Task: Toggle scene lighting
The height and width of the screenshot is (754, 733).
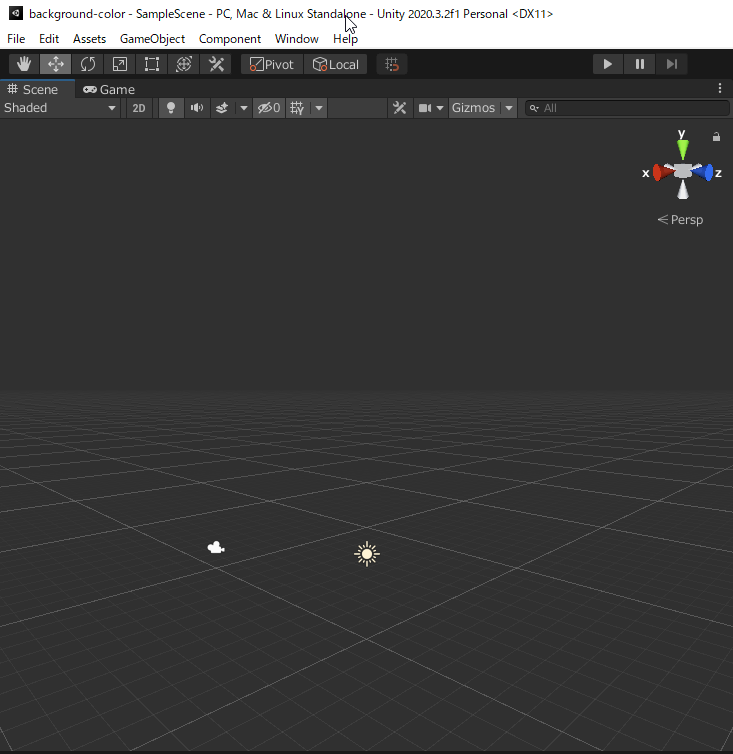Action: (x=171, y=108)
